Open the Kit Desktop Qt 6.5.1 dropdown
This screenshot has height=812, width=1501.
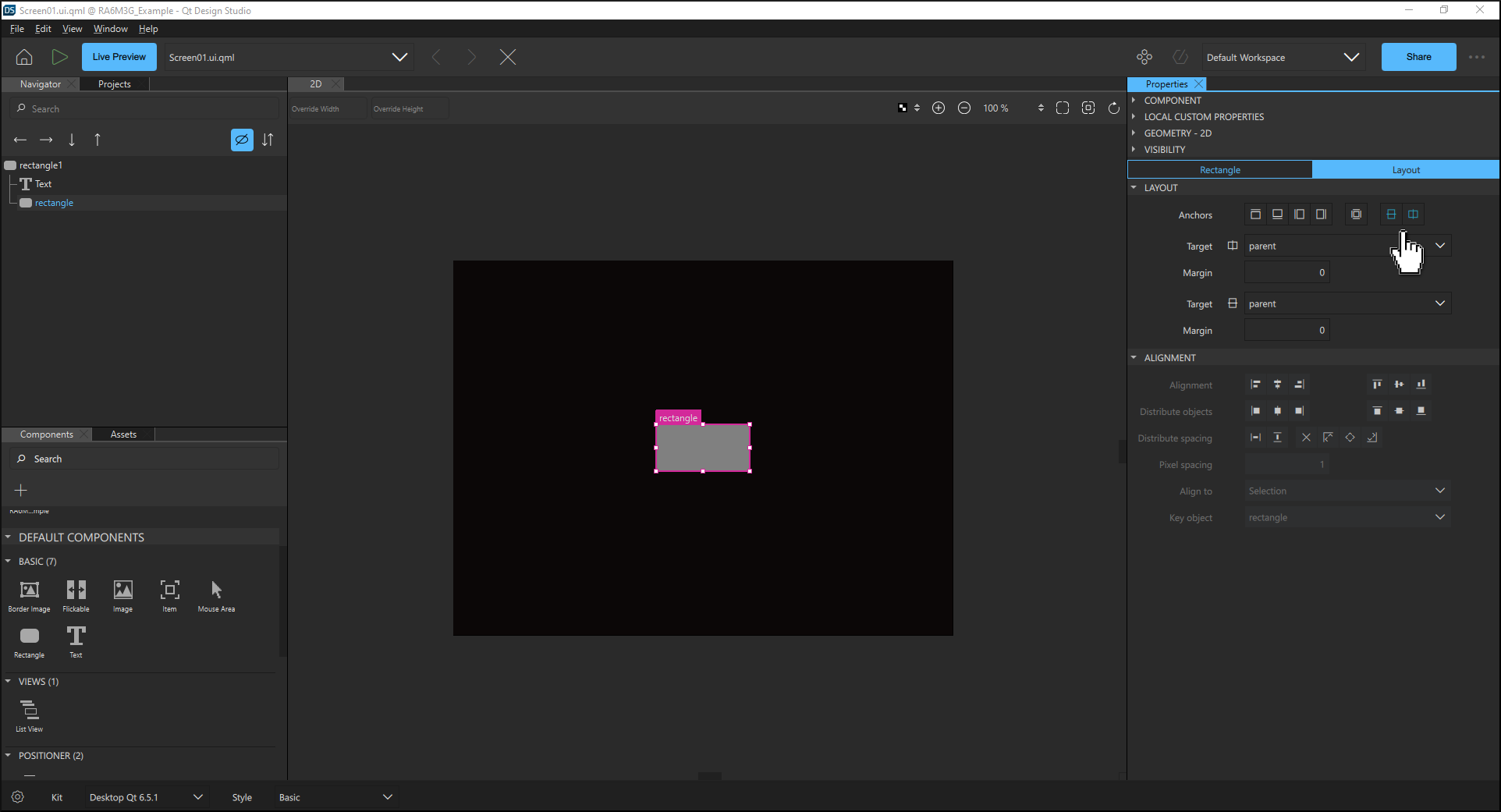(x=145, y=797)
